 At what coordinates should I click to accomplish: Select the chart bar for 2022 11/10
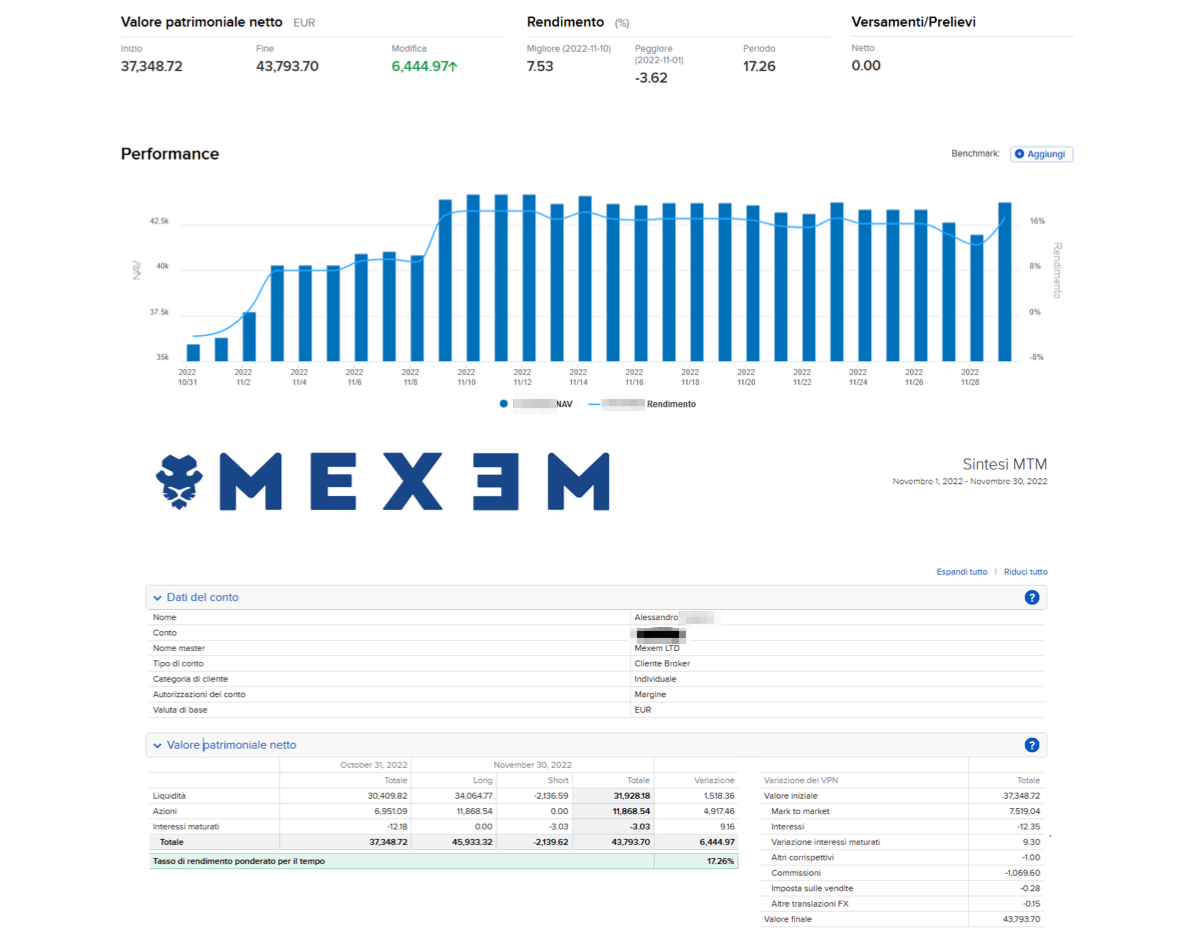coord(473,278)
